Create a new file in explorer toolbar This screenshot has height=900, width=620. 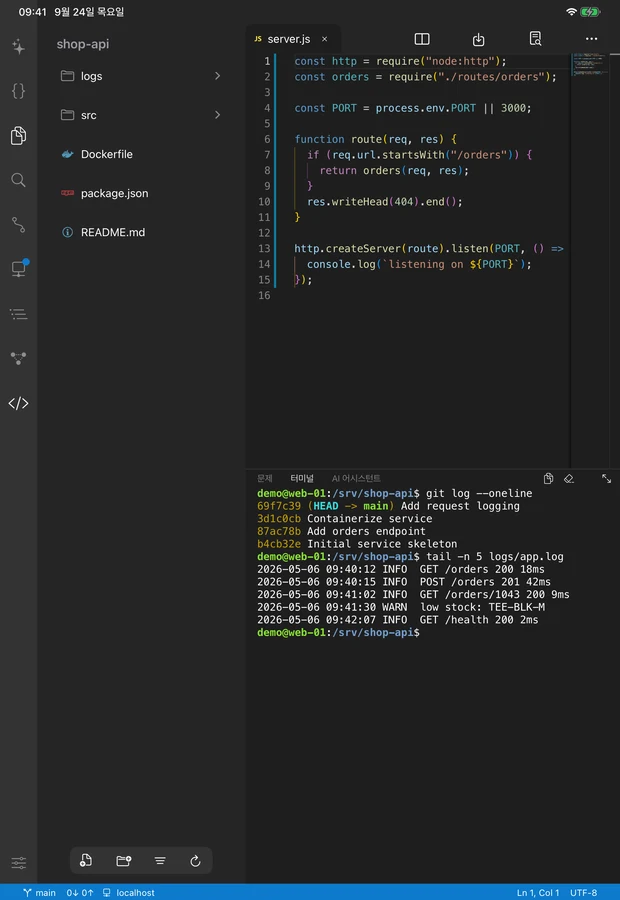[86, 860]
